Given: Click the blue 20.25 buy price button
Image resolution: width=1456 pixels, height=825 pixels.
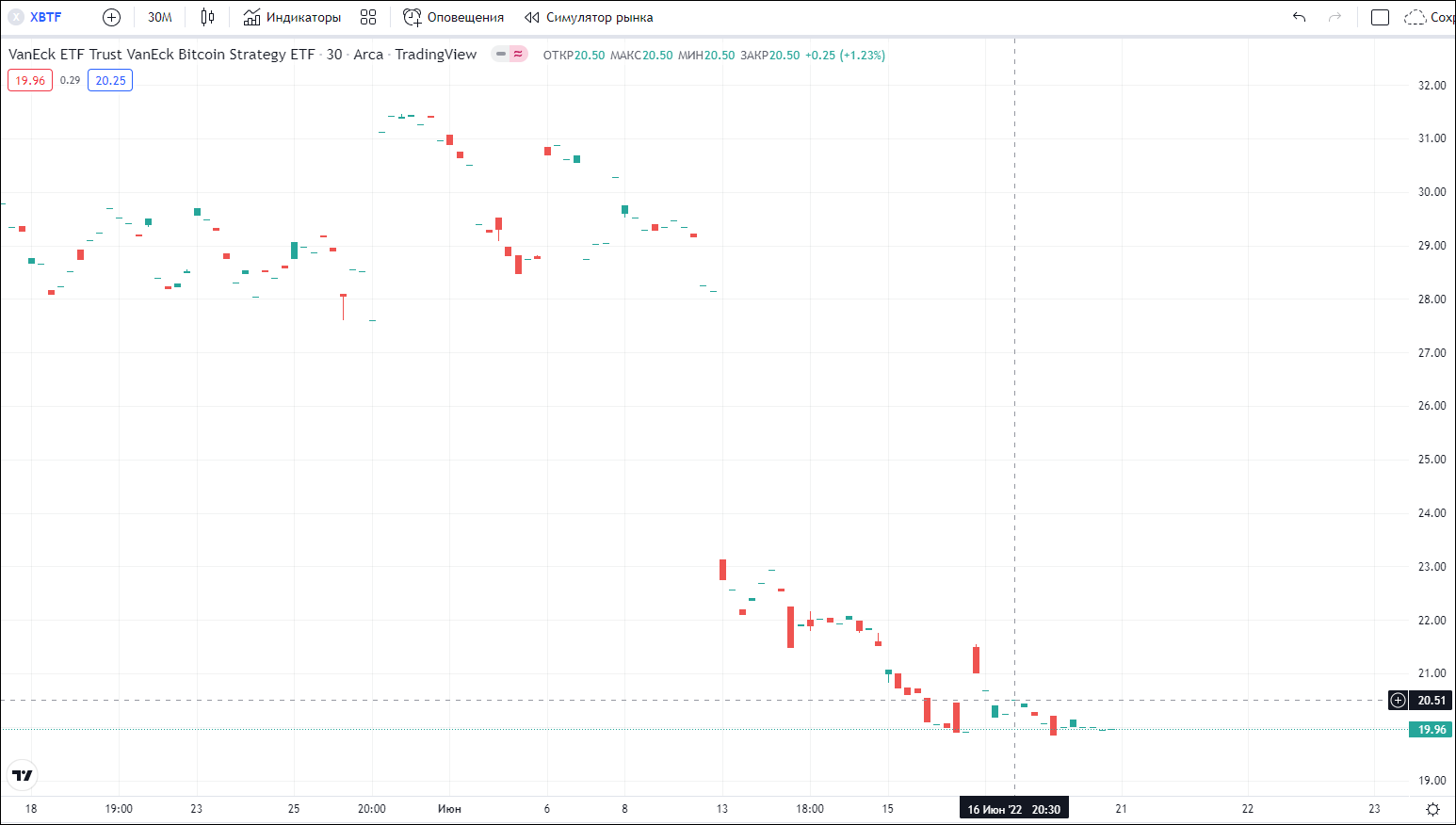Looking at the screenshot, I should tap(110, 80).
